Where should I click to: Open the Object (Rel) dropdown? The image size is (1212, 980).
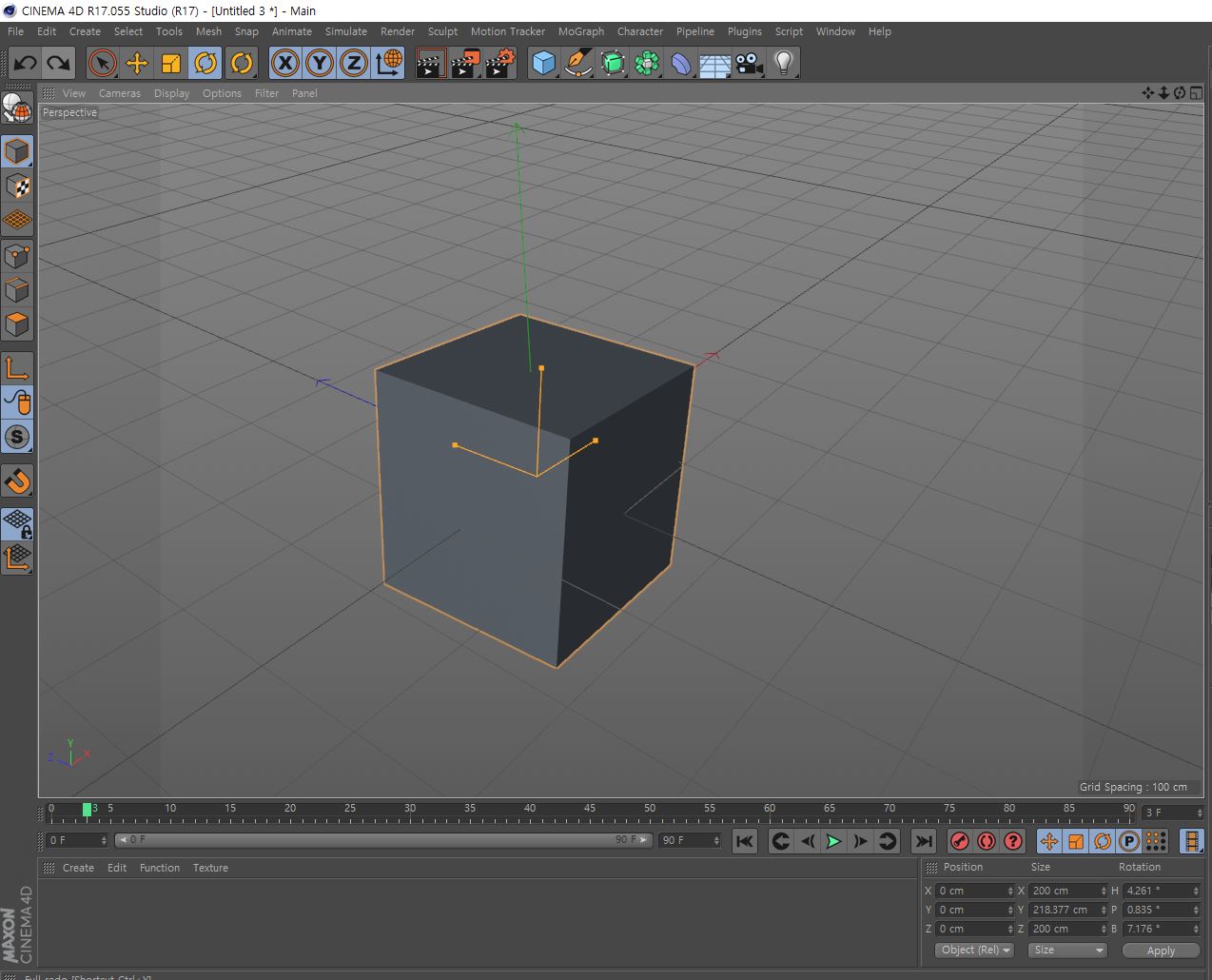975,950
